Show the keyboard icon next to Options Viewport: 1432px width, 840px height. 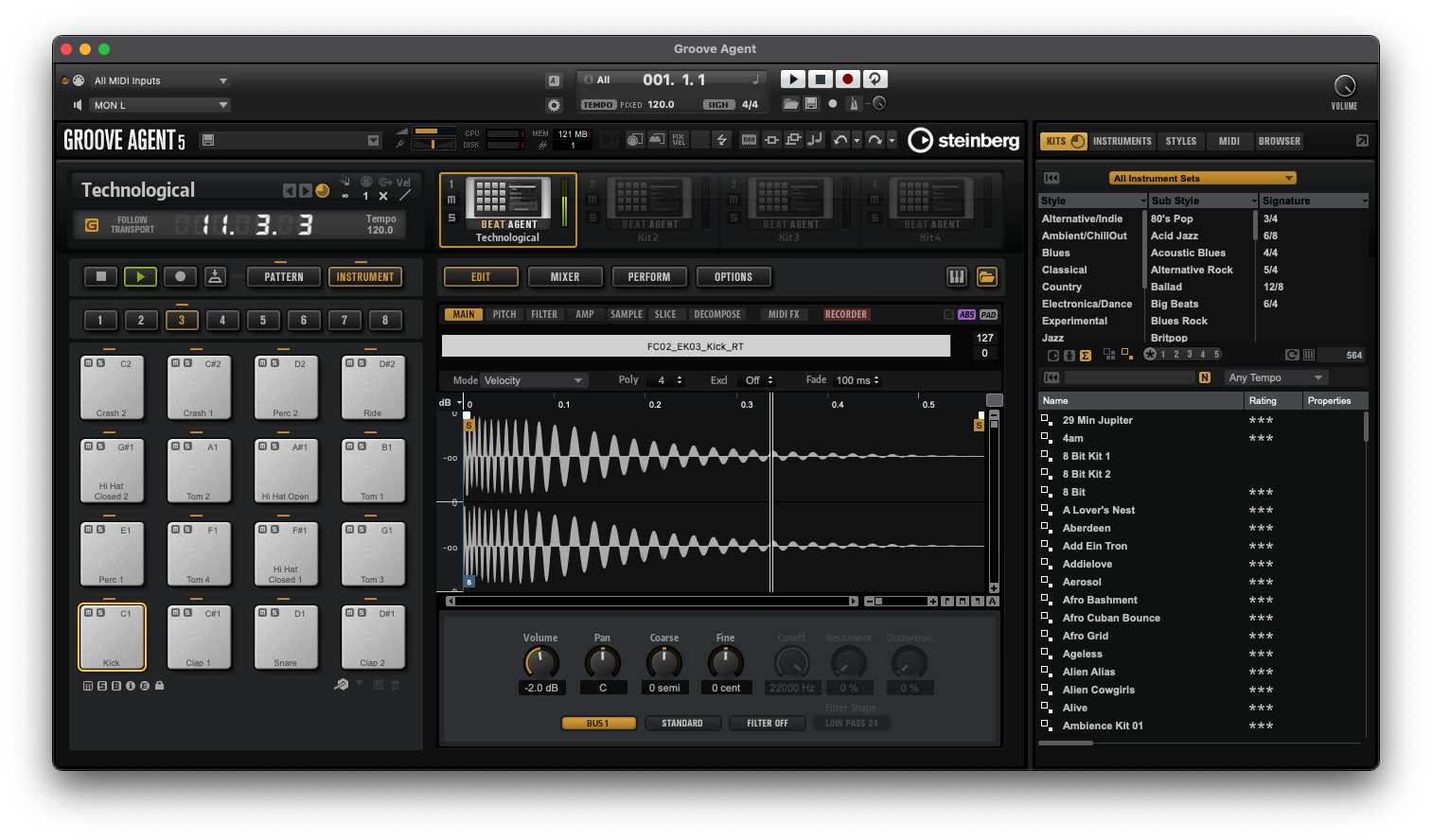pyautogui.click(x=957, y=277)
